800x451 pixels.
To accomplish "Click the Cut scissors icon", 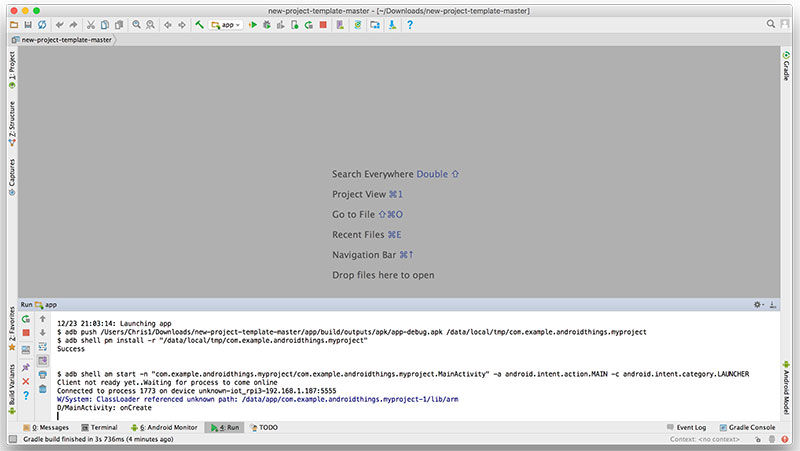I will coord(91,24).
